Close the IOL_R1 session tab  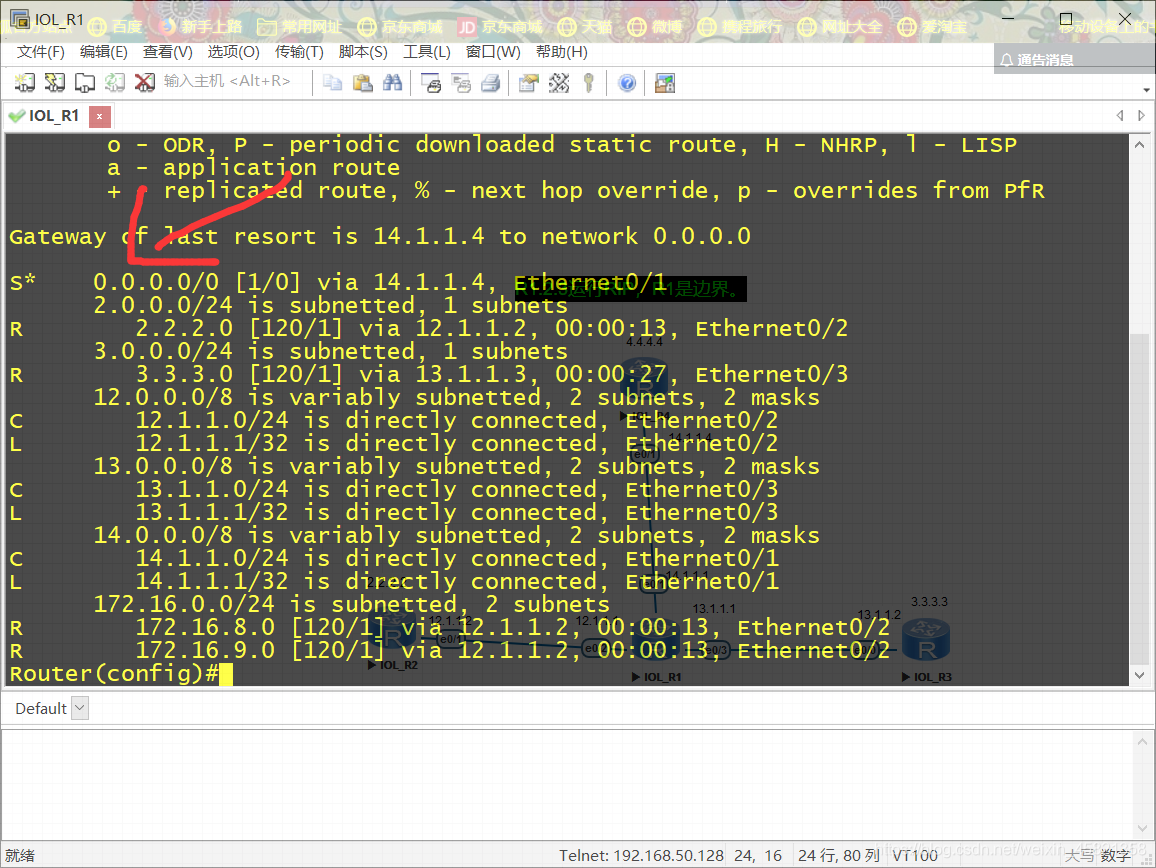[100, 116]
